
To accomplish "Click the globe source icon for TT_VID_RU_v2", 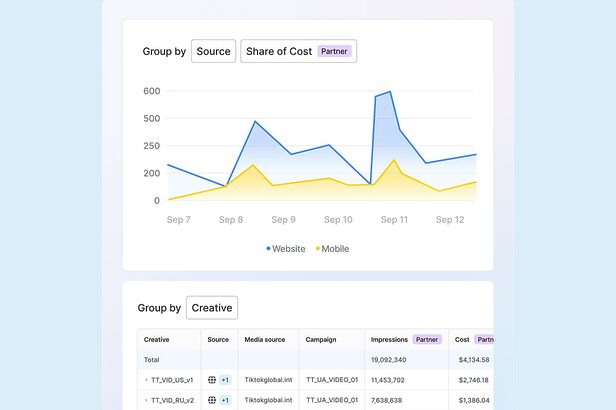I will pos(212,400).
